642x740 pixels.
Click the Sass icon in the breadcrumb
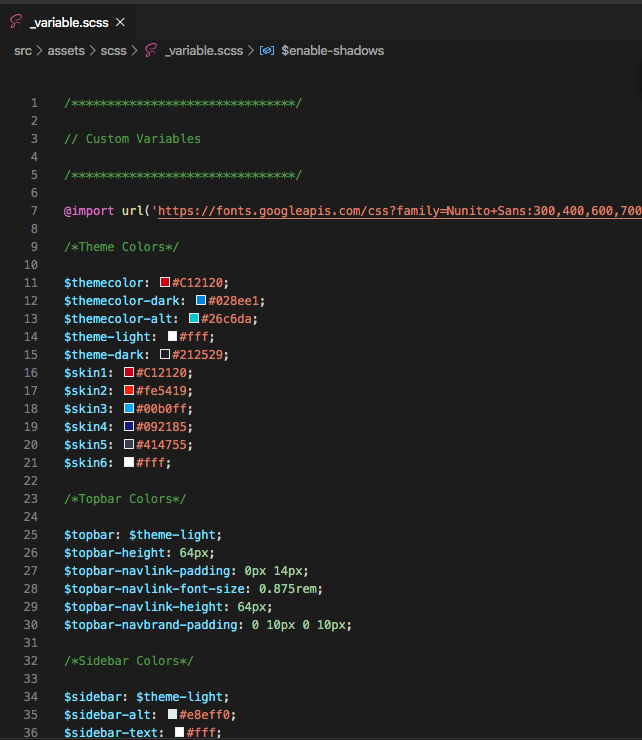[151, 50]
